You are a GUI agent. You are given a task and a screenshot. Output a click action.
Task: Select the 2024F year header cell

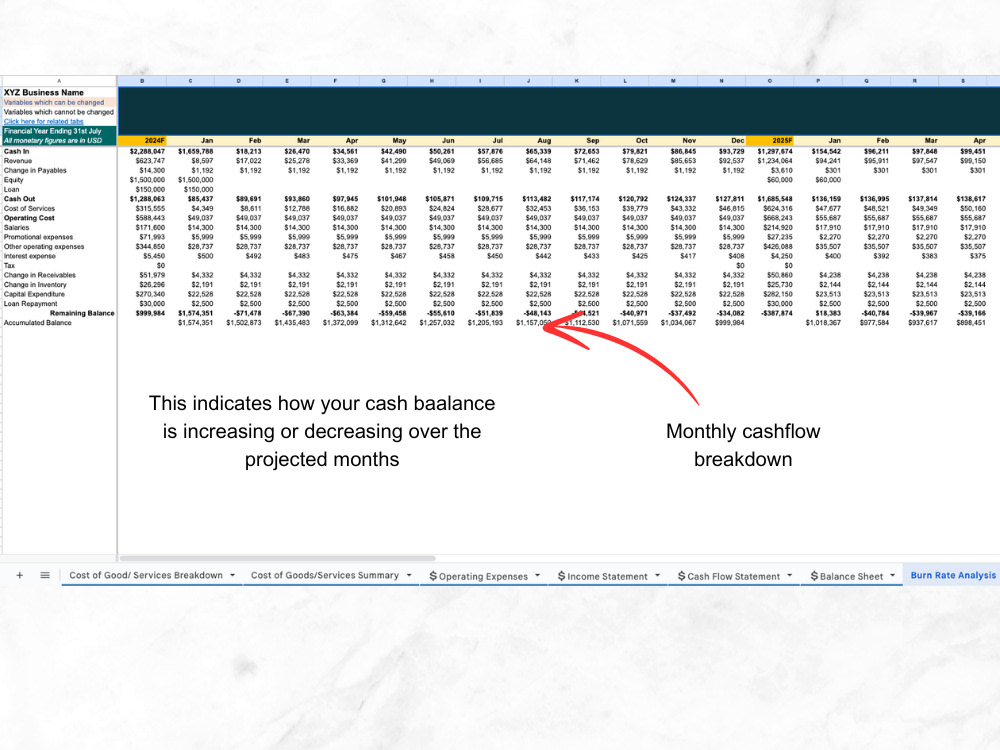pos(142,140)
